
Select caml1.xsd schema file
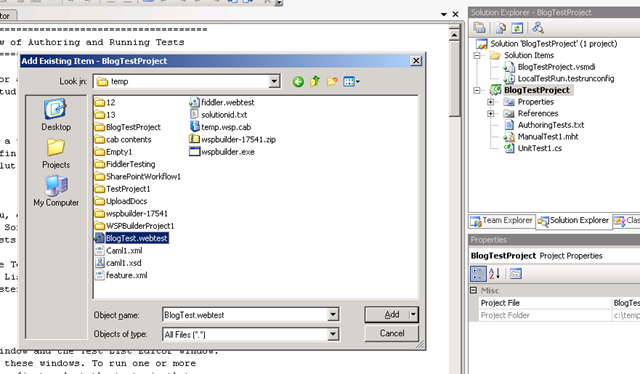pos(118,263)
